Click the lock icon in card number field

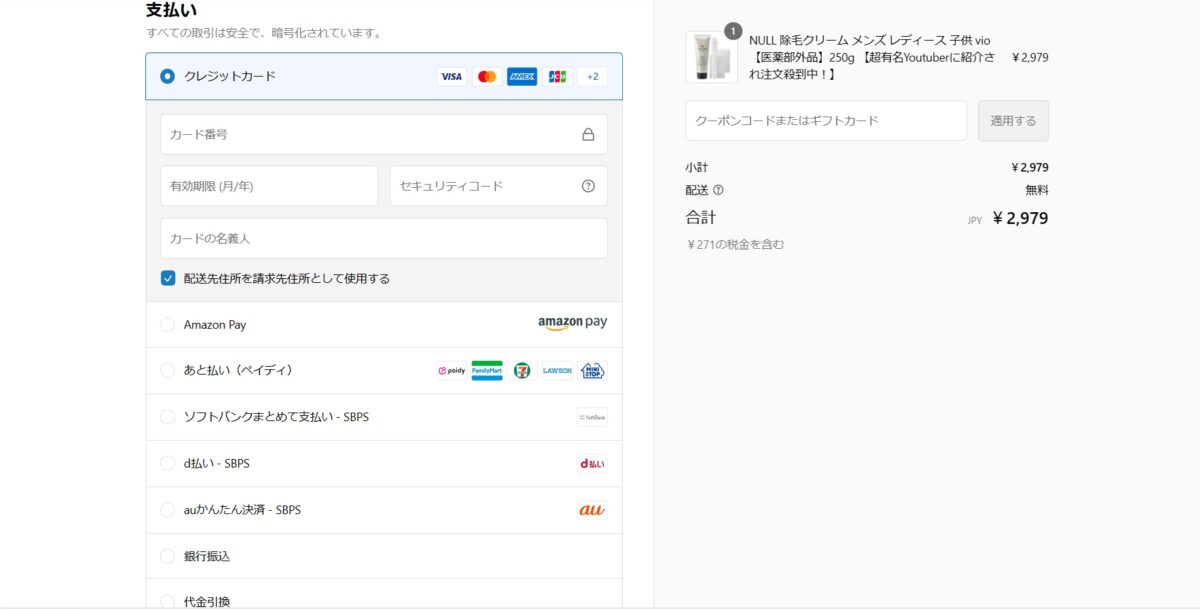tap(588, 135)
